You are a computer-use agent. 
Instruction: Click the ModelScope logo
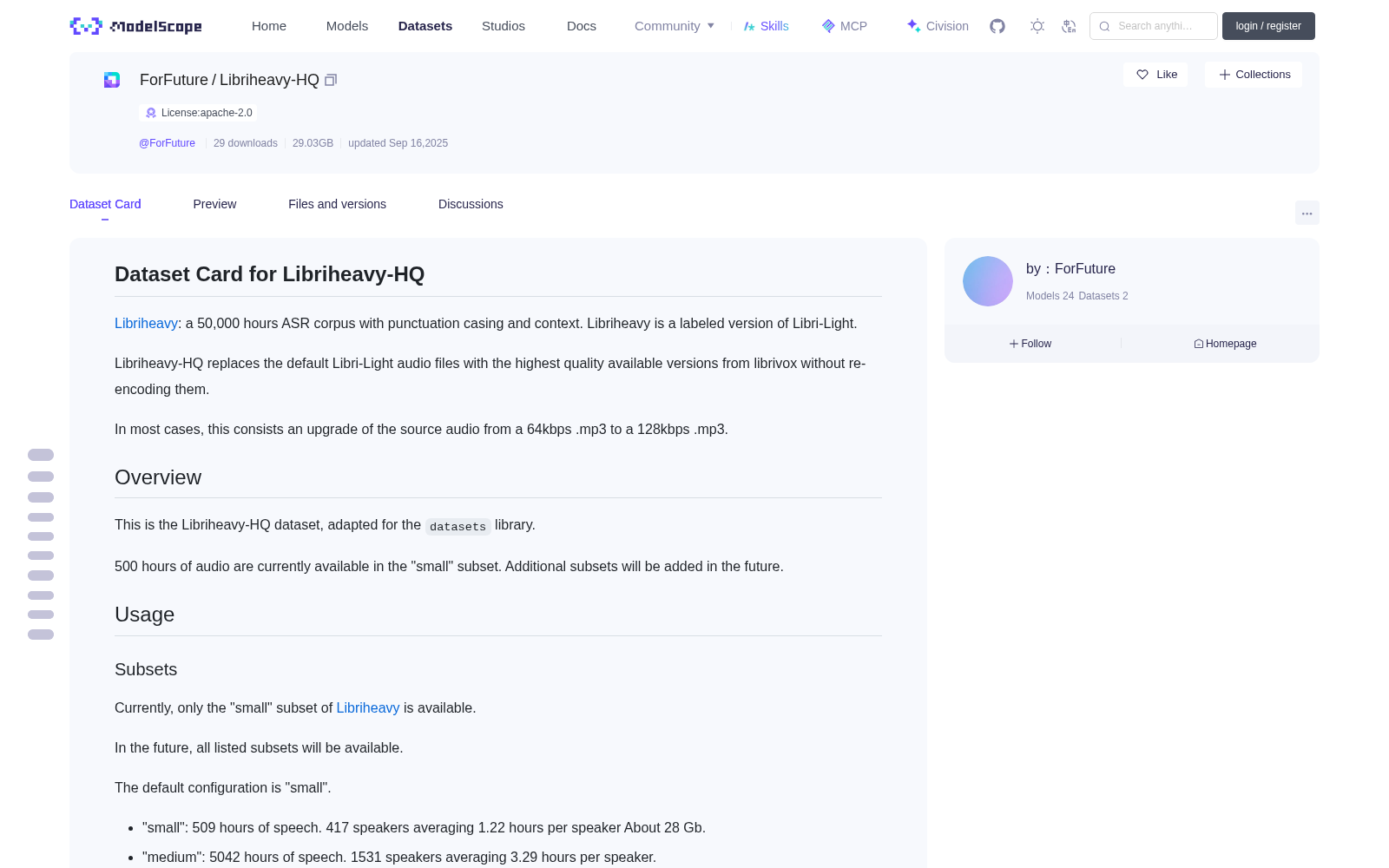(x=135, y=26)
